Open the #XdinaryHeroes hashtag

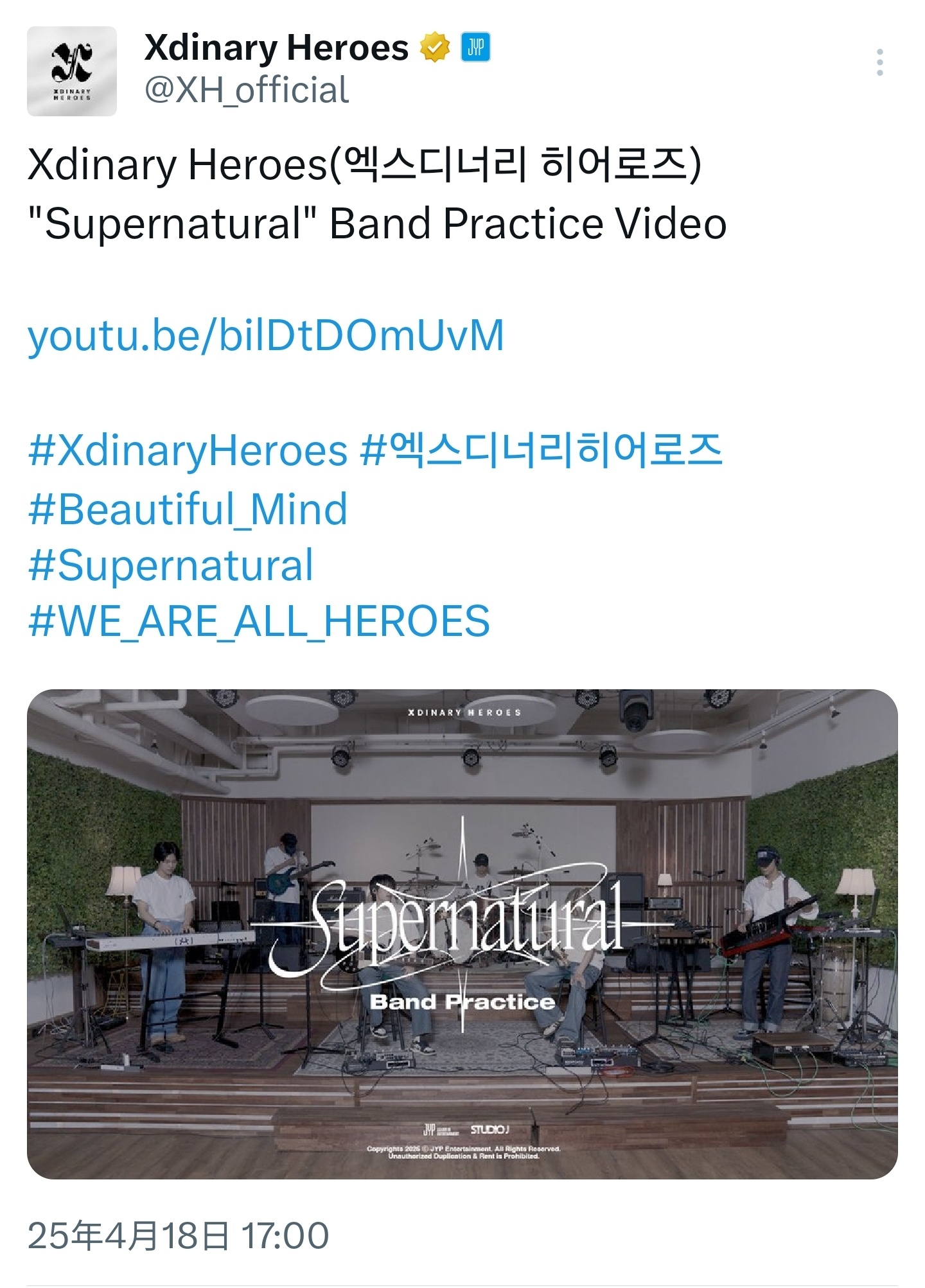click(188, 451)
